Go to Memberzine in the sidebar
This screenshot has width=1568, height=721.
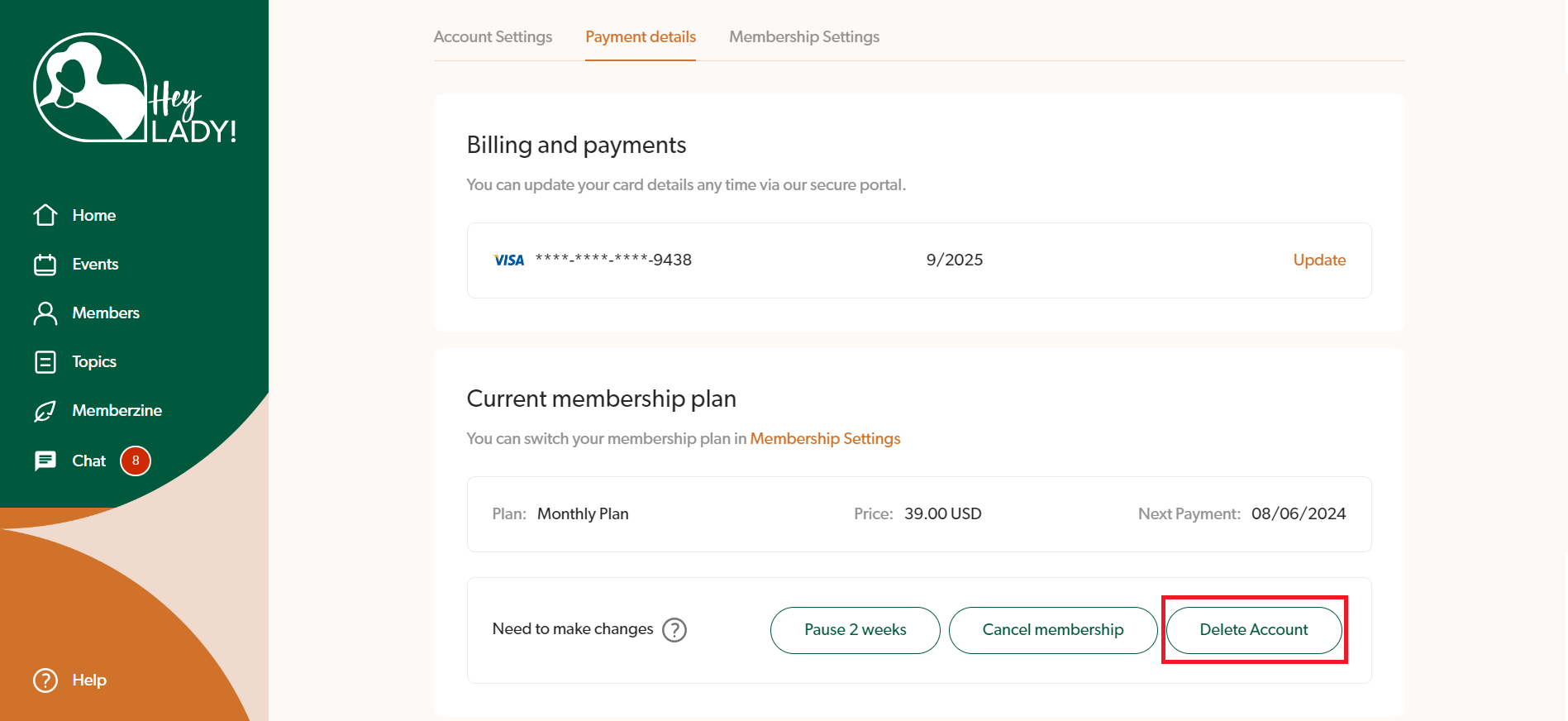point(117,411)
